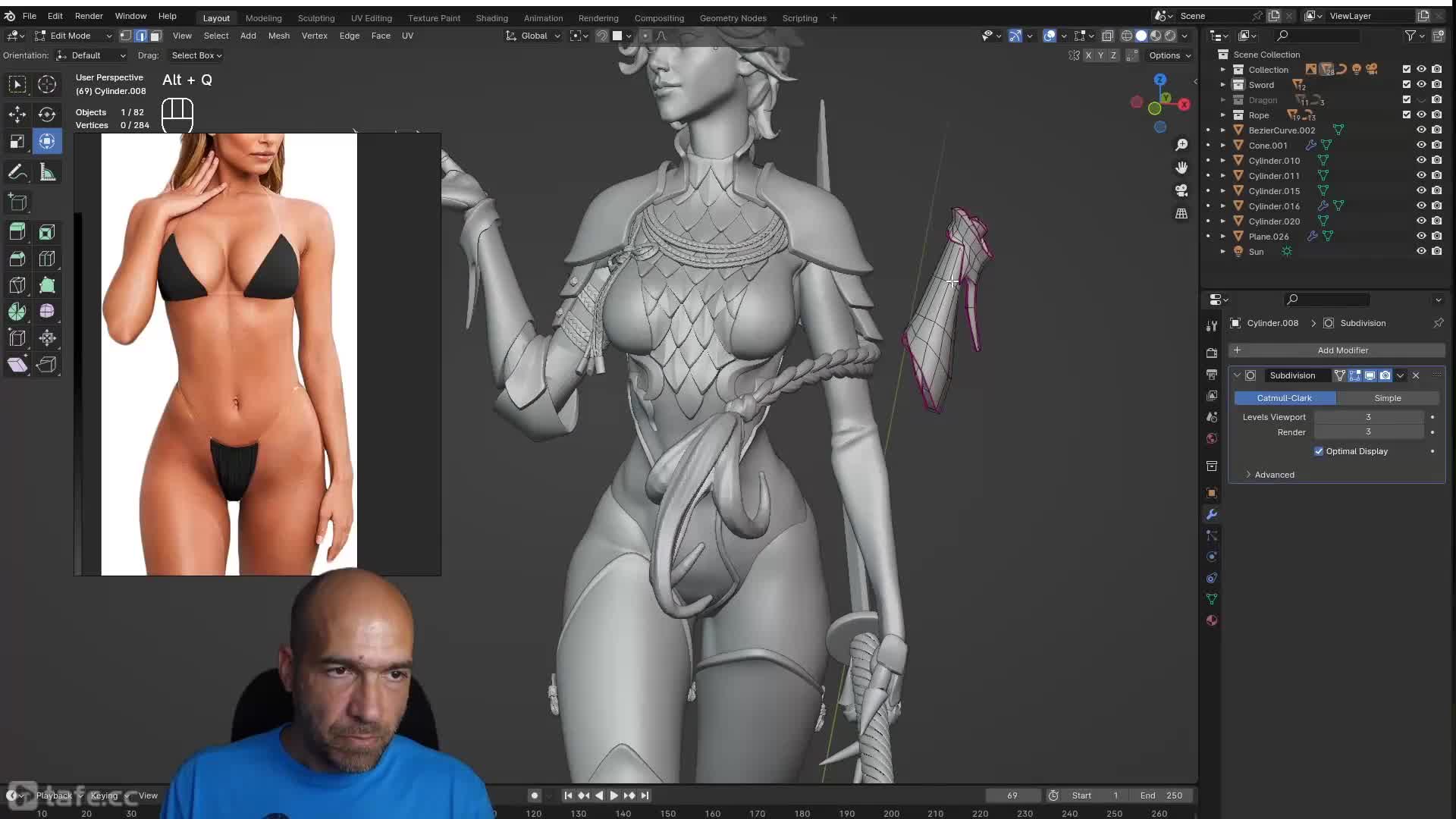Switch to vertex select mode
This screenshot has height=819, width=1456.
point(125,36)
